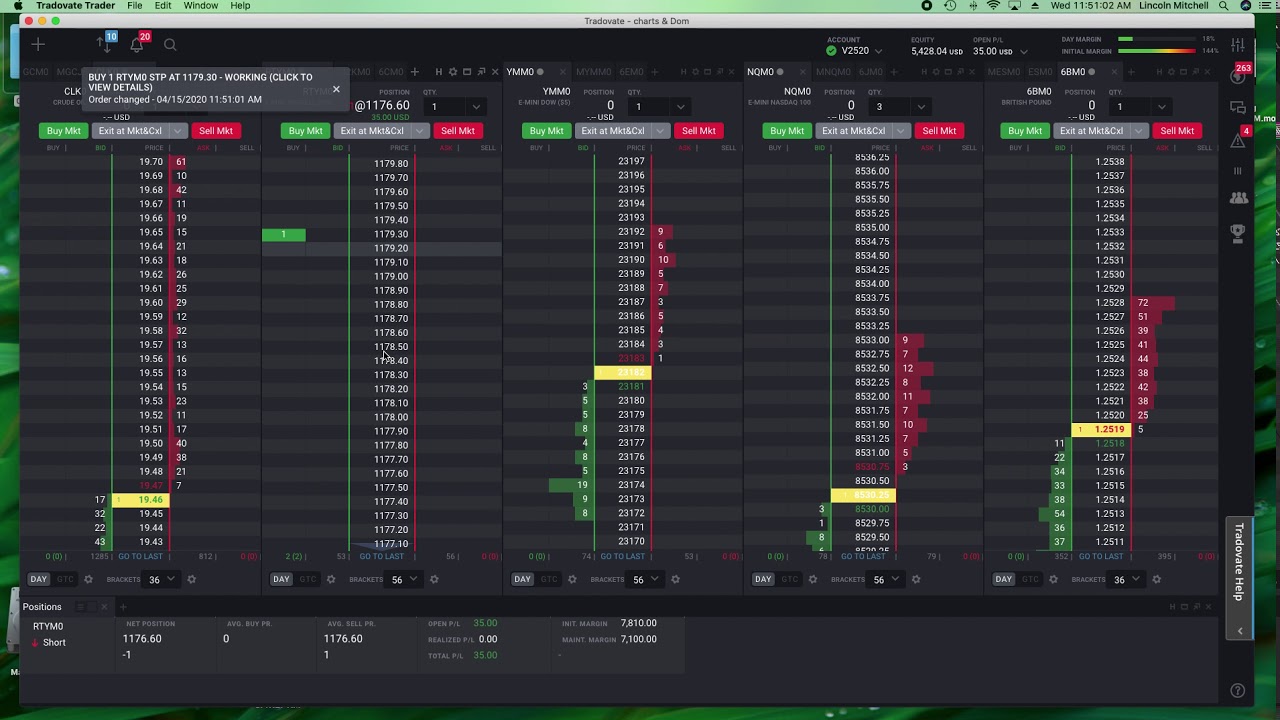Switch to the GCM0 tab
Screen dimensions: 1280x720
35,72
